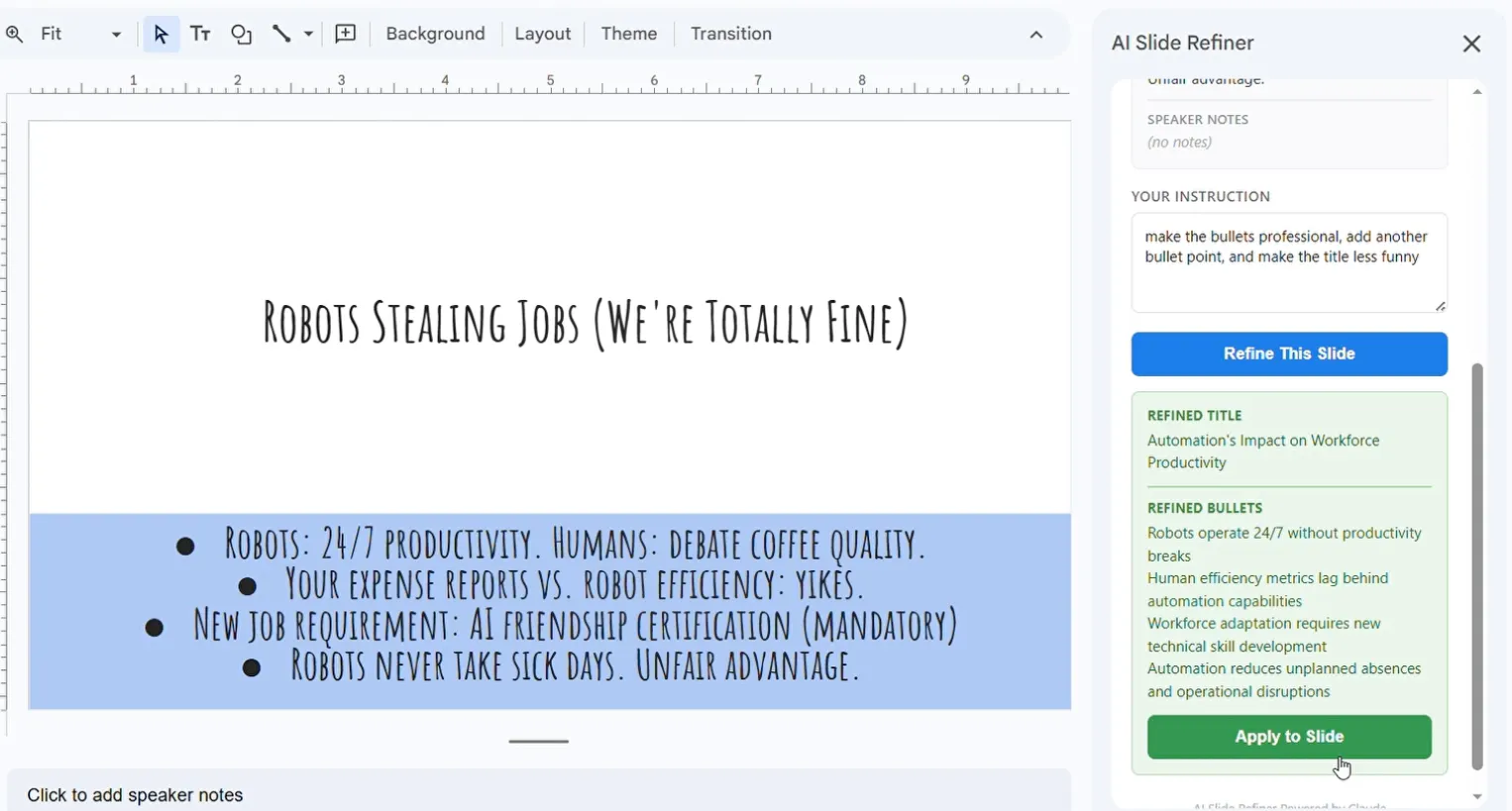Click the 'SPEAKER NOTES' label in the sidebar
Screen dimensions: 1512x811
(x=1198, y=120)
